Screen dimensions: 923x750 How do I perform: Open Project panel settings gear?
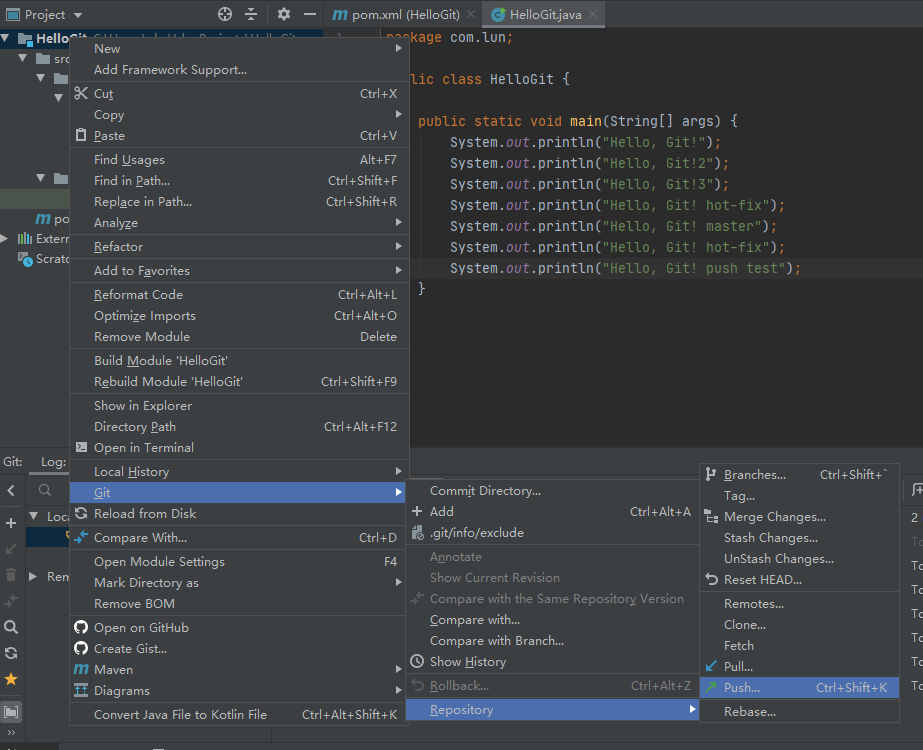[284, 14]
